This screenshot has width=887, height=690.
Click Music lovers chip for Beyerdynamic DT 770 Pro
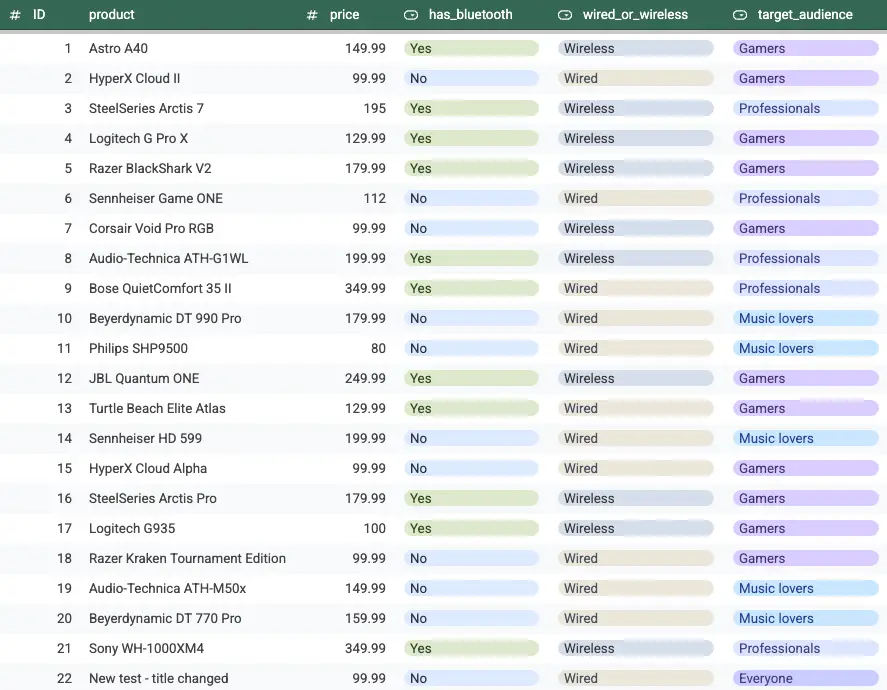tap(806, 618)
